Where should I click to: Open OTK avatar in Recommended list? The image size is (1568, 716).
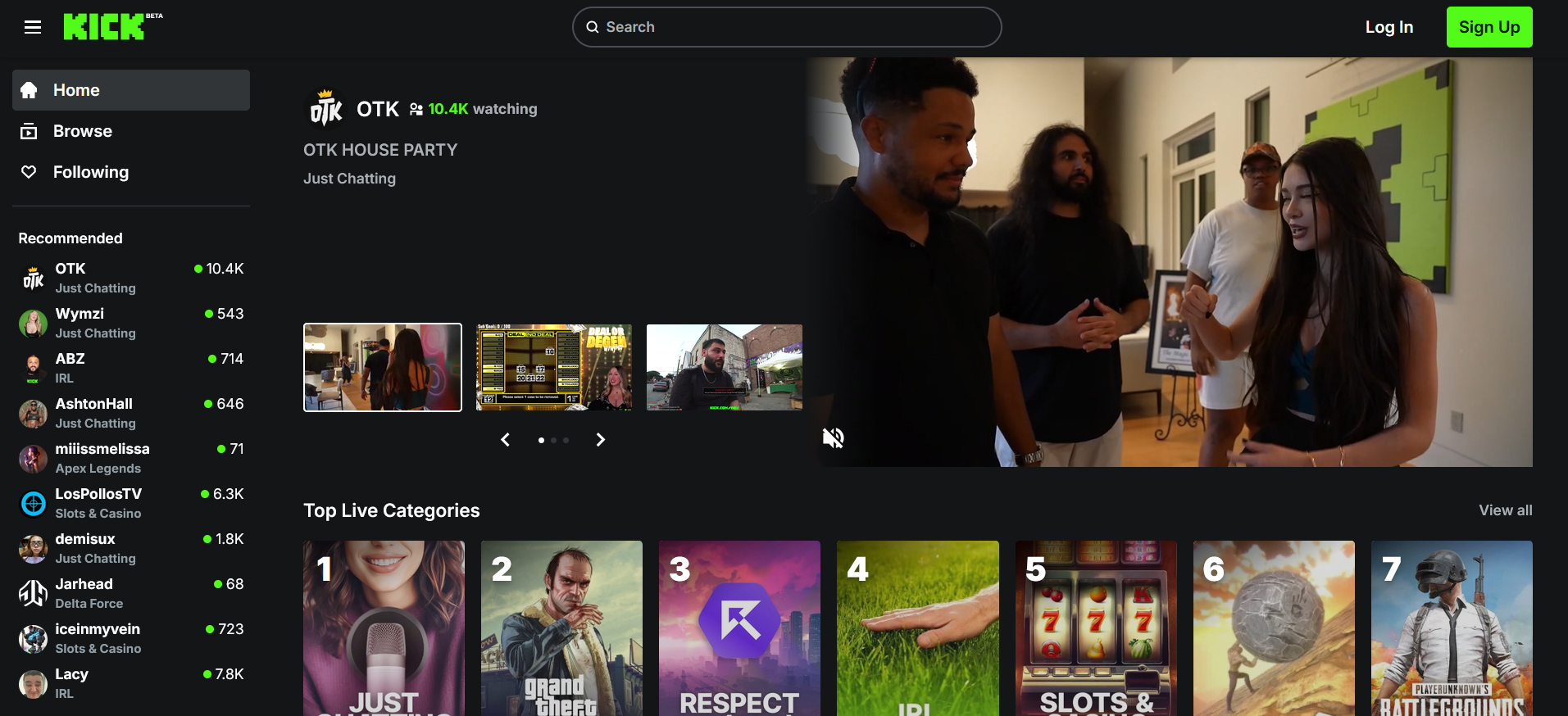click(x=33, y=279)
